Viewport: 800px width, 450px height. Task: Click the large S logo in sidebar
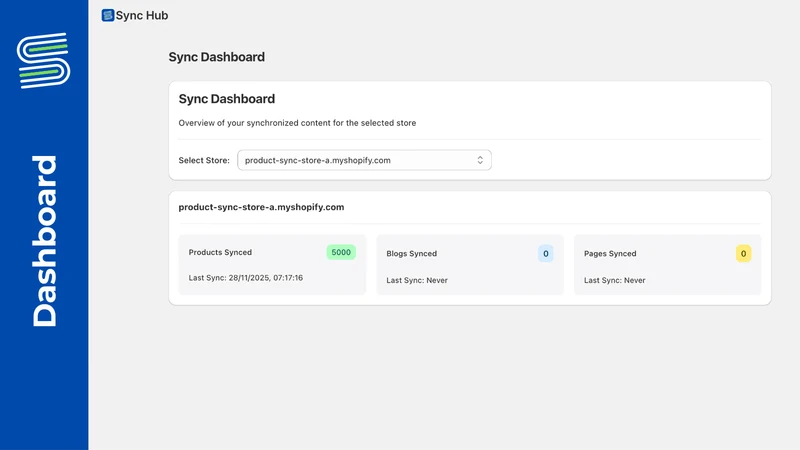point(43,60)
